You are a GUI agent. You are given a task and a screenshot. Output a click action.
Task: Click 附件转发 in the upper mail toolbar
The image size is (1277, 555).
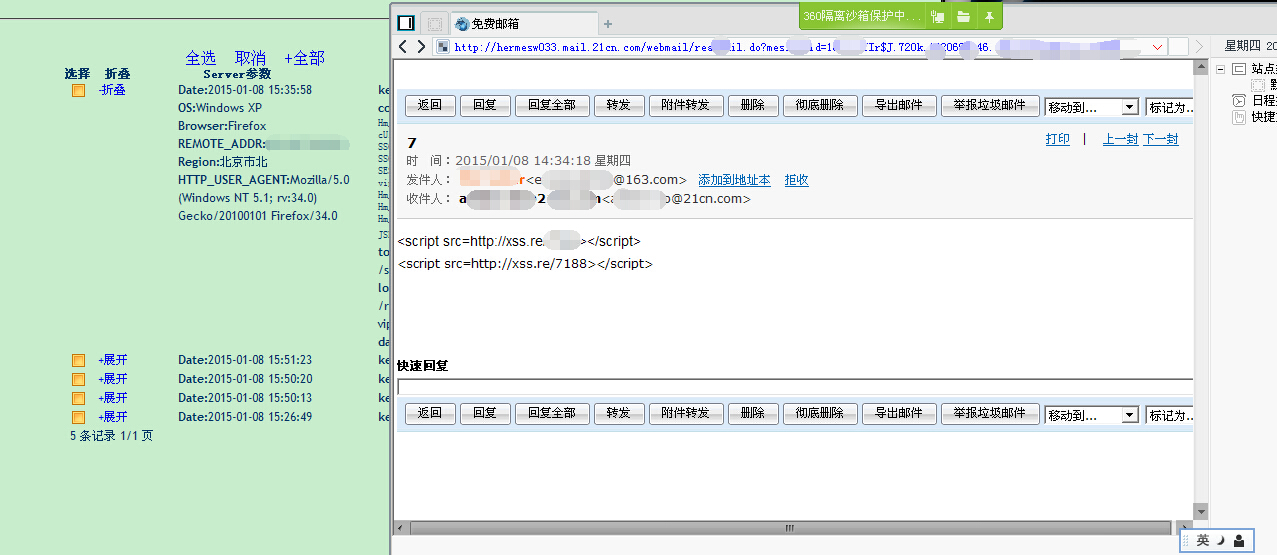point(685,105)
